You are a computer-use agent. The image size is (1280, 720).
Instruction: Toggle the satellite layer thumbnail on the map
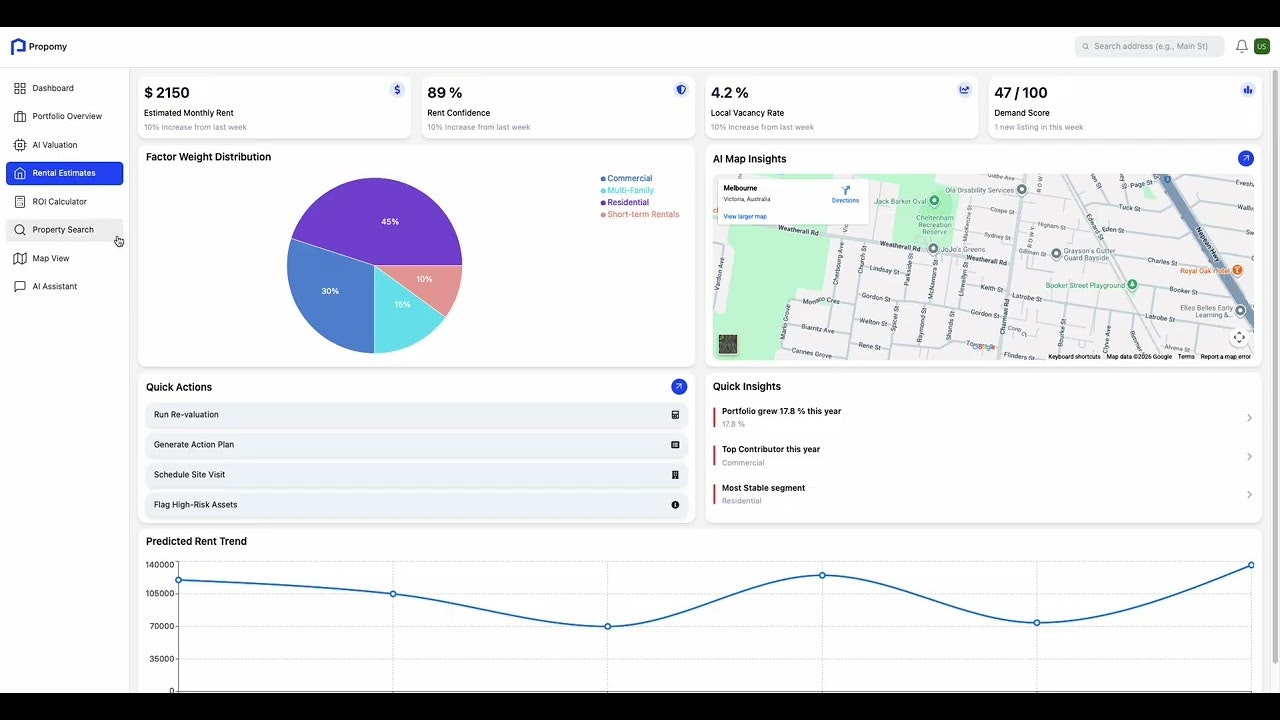tap(728, 344)
